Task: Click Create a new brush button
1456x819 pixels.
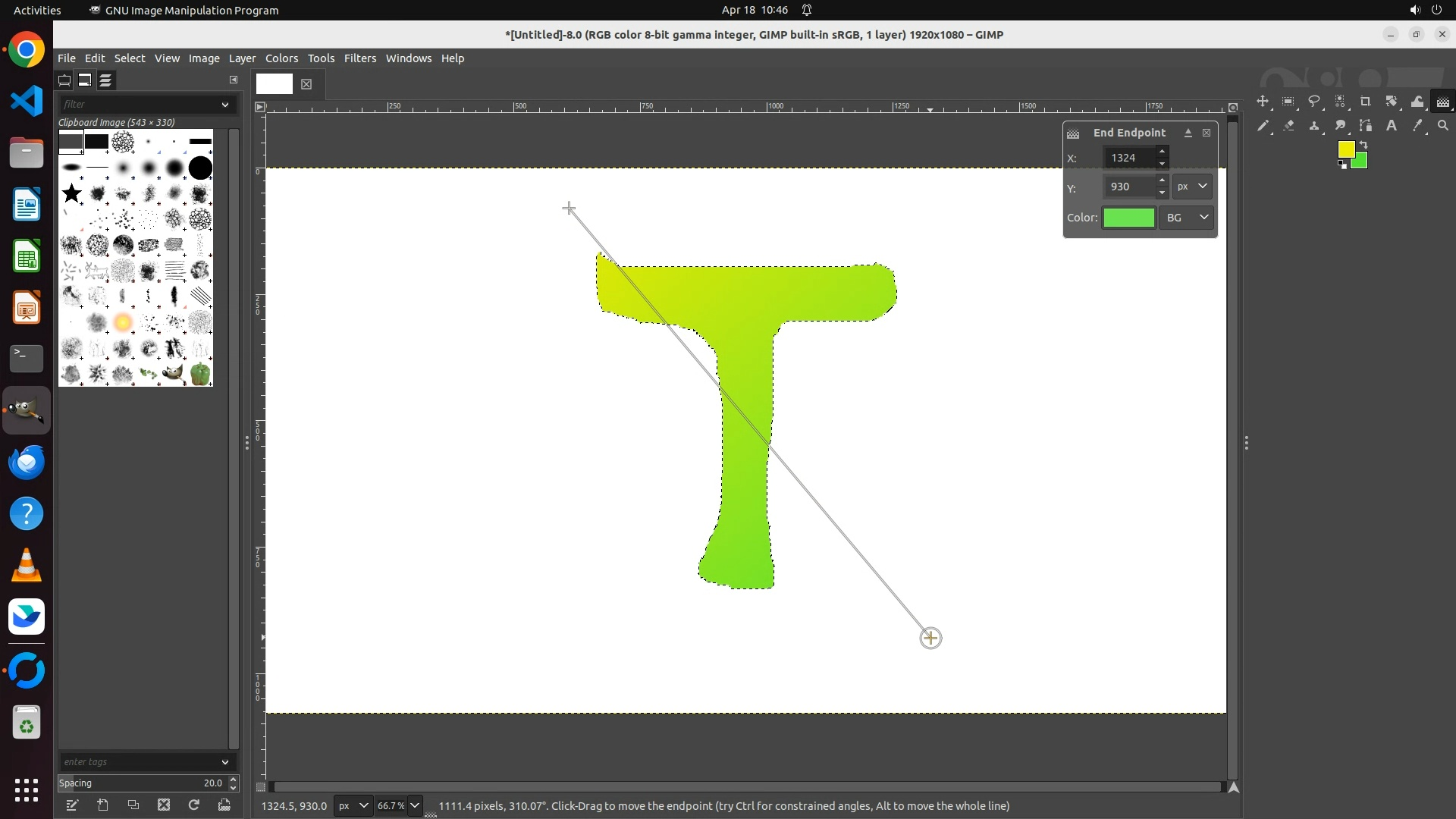Action: coord(103,805)
